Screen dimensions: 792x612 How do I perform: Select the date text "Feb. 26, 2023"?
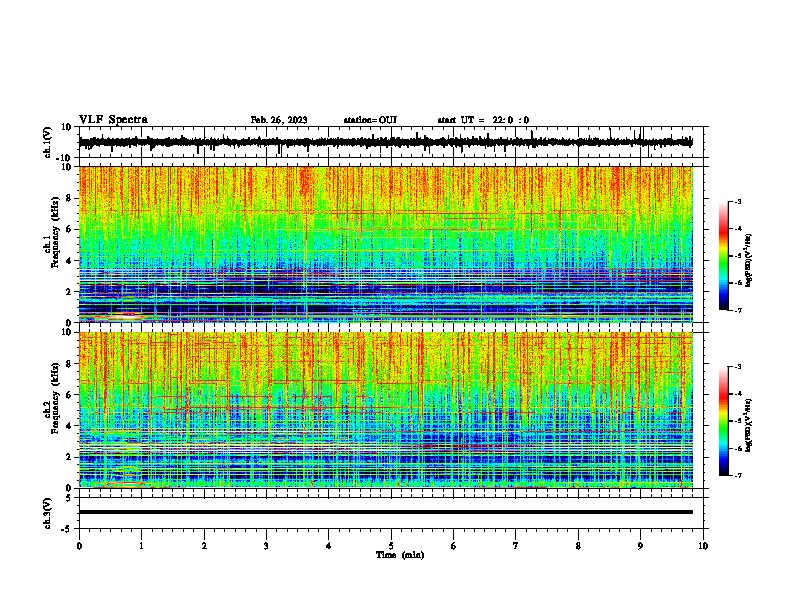279,120
